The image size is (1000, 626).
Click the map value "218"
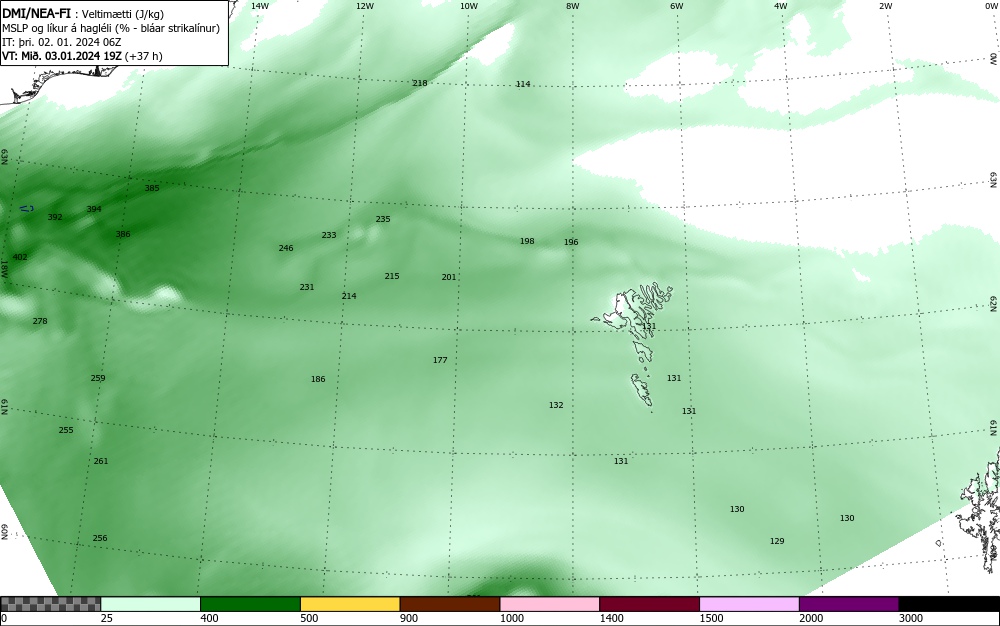(x=420, y=83)
